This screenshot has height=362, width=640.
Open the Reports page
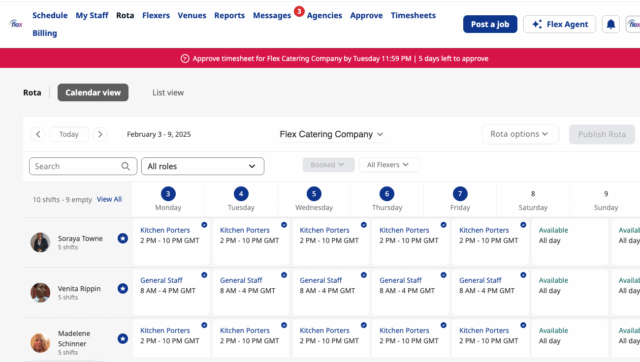coord(229,16)
